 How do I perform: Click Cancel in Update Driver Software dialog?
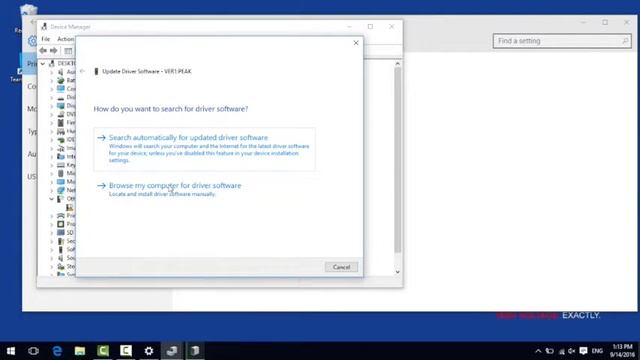click(x=341, y=267)
